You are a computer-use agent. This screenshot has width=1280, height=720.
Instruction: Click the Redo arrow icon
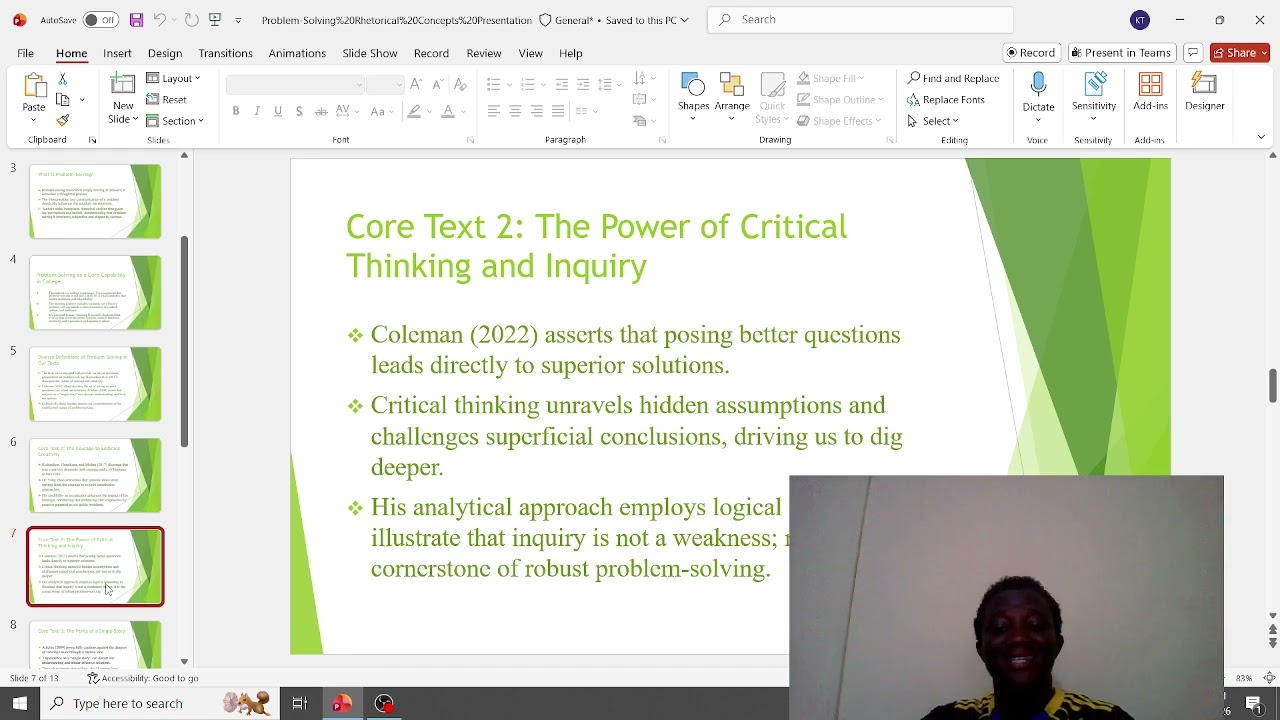click(x=191, y=20)
